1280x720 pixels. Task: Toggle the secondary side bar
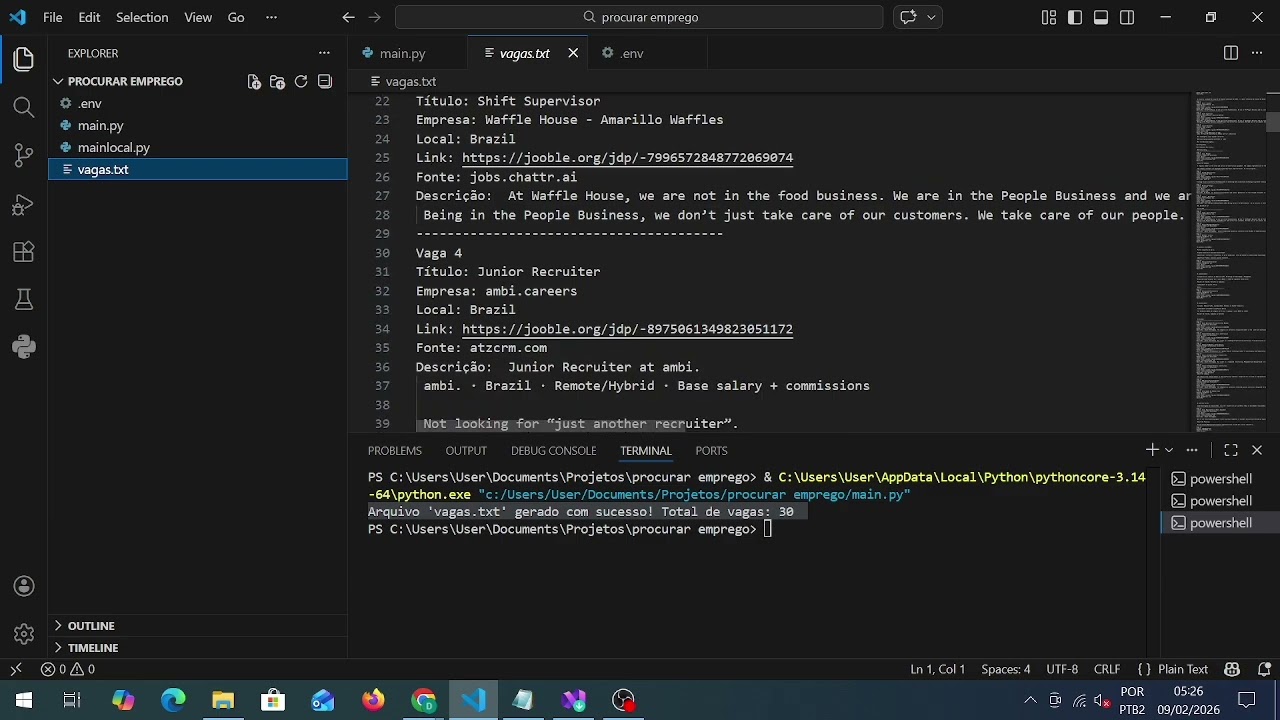[1127, 17]
